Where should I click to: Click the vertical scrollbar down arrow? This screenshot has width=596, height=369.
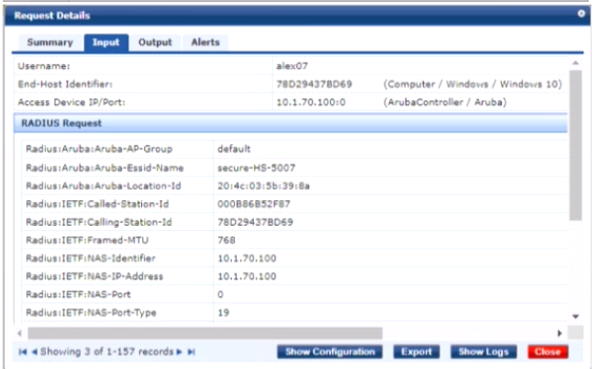tap(575, 316)
